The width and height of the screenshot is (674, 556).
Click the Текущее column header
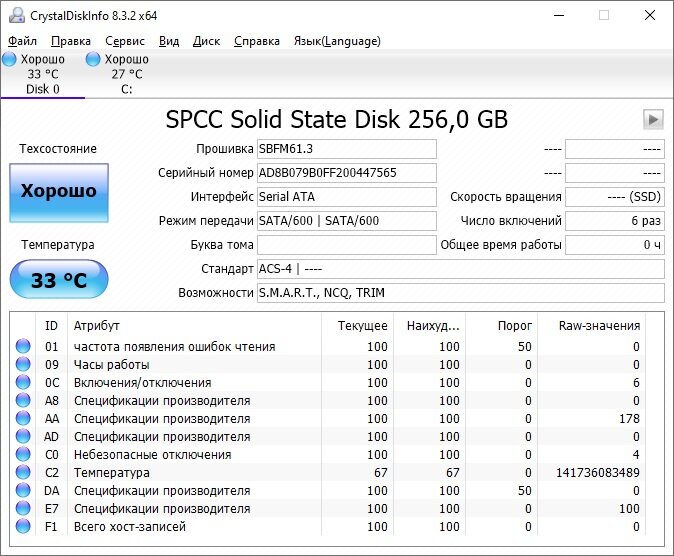point(357,326)
